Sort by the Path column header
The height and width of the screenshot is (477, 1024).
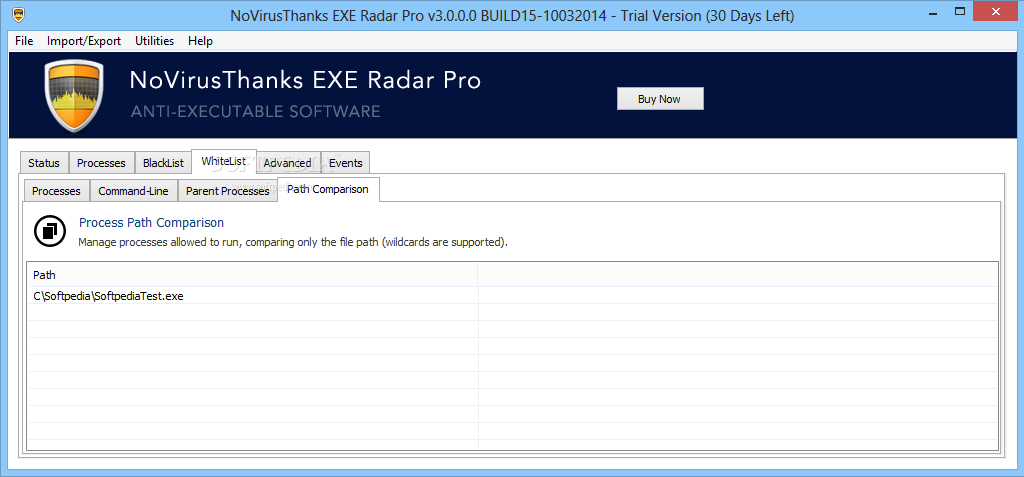click(x=252, y=274)
